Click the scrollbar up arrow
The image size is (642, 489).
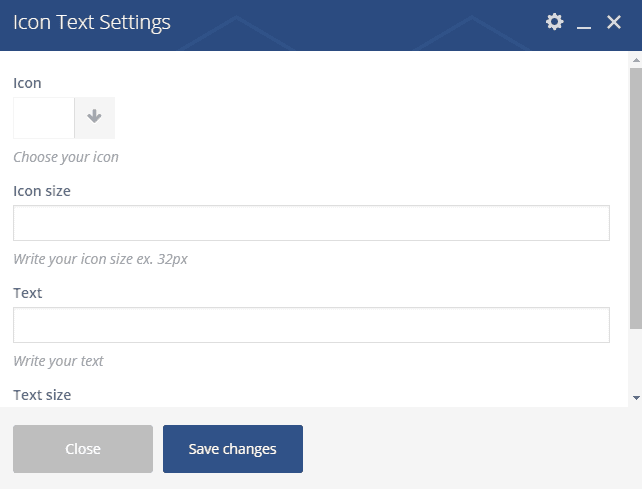pos(636,61)
